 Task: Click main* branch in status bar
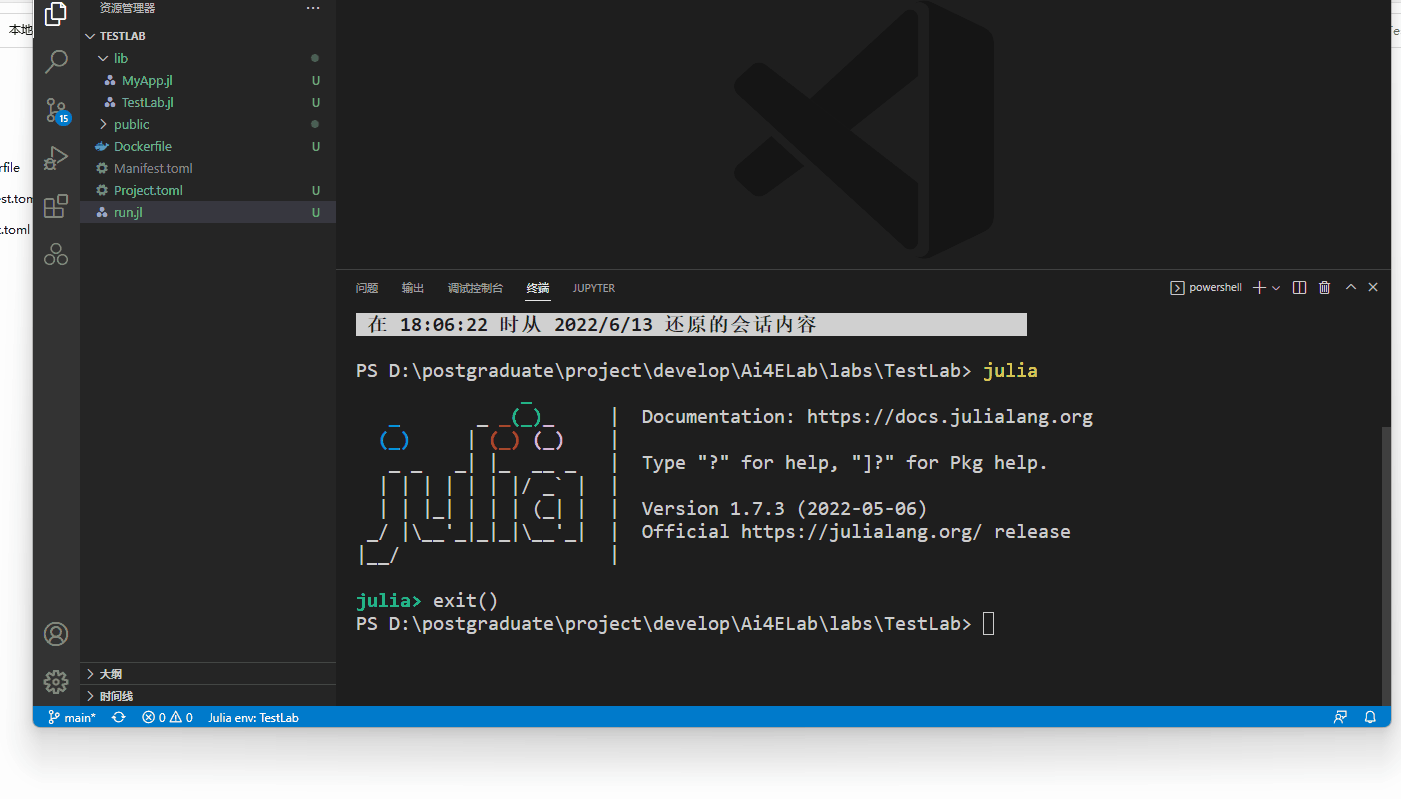(72, 717)
